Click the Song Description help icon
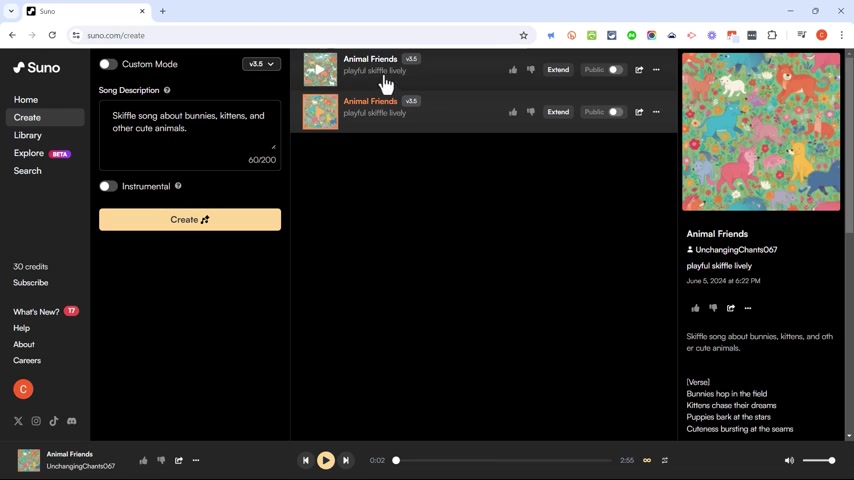The width and height of the screenshot is (854, 480). pyautogui.click(x=167, y=90)
